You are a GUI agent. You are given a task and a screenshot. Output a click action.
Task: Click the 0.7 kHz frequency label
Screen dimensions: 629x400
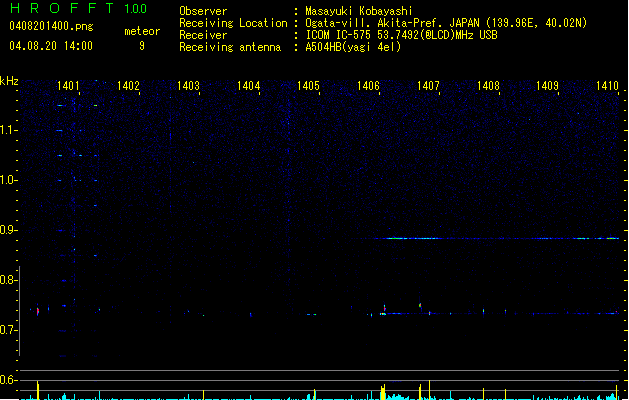click(x=8, y=330)
